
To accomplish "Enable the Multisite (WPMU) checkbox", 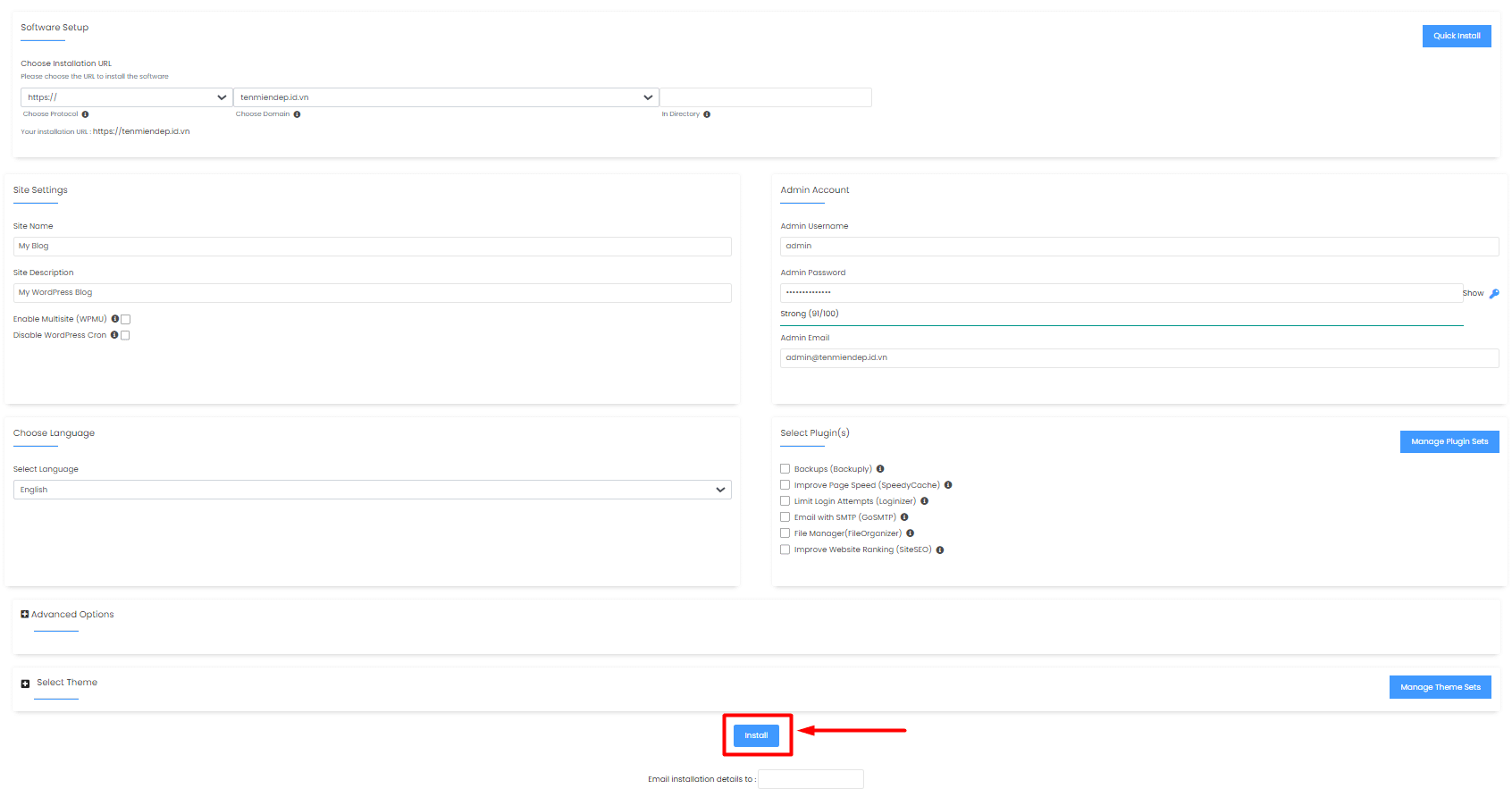I will coord(126,319).
